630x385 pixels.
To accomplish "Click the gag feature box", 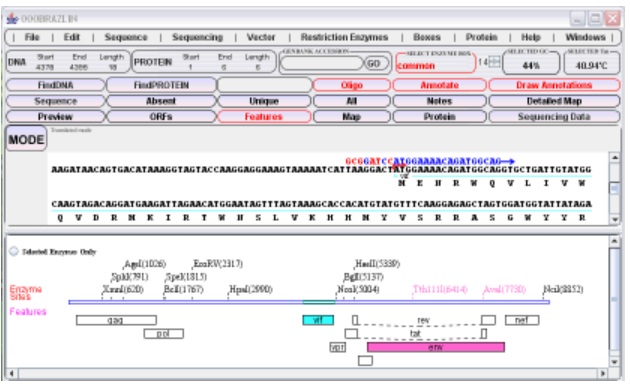I will [116, 320].
